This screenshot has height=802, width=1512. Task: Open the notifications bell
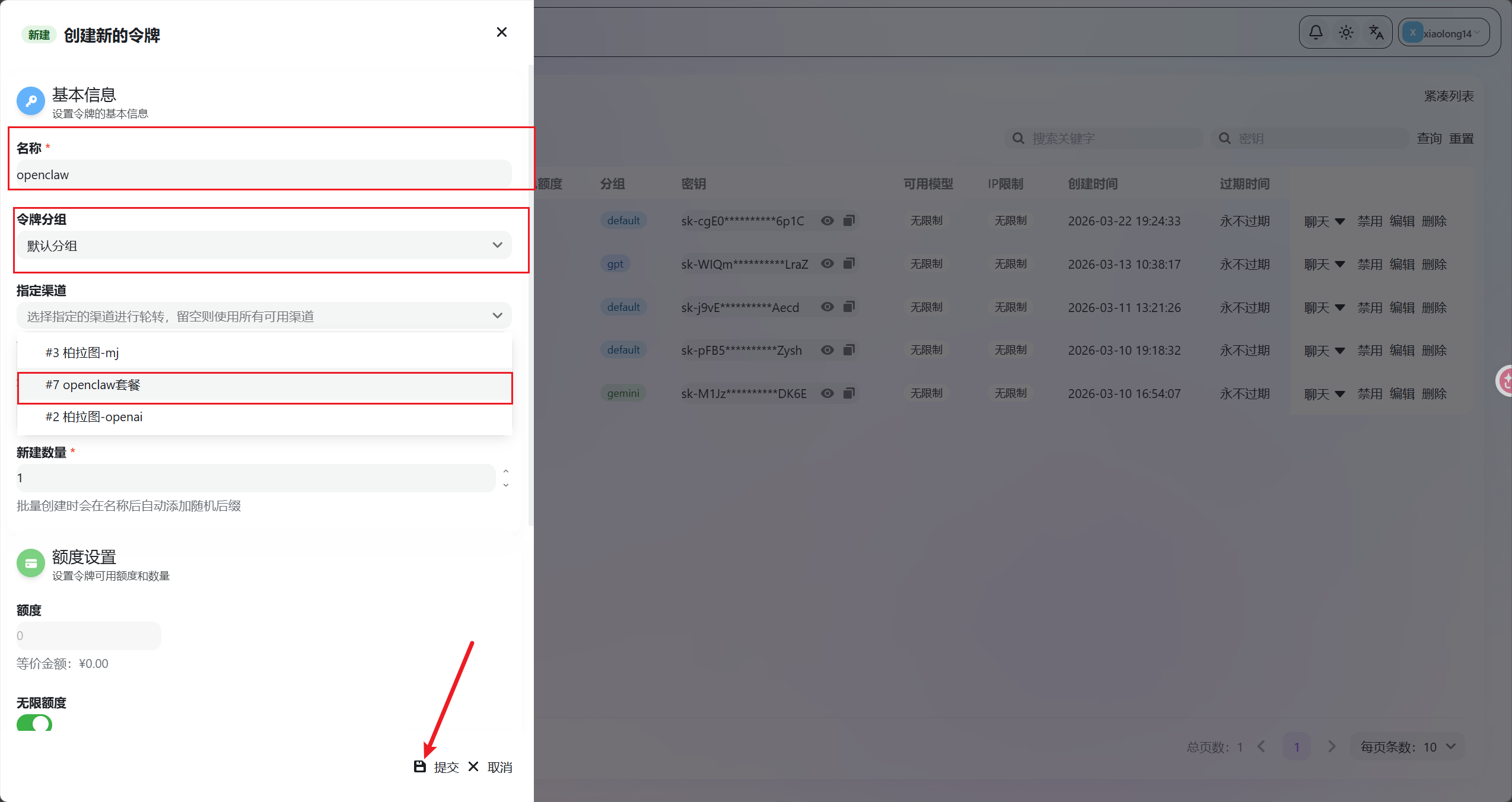pos(1315,32)
